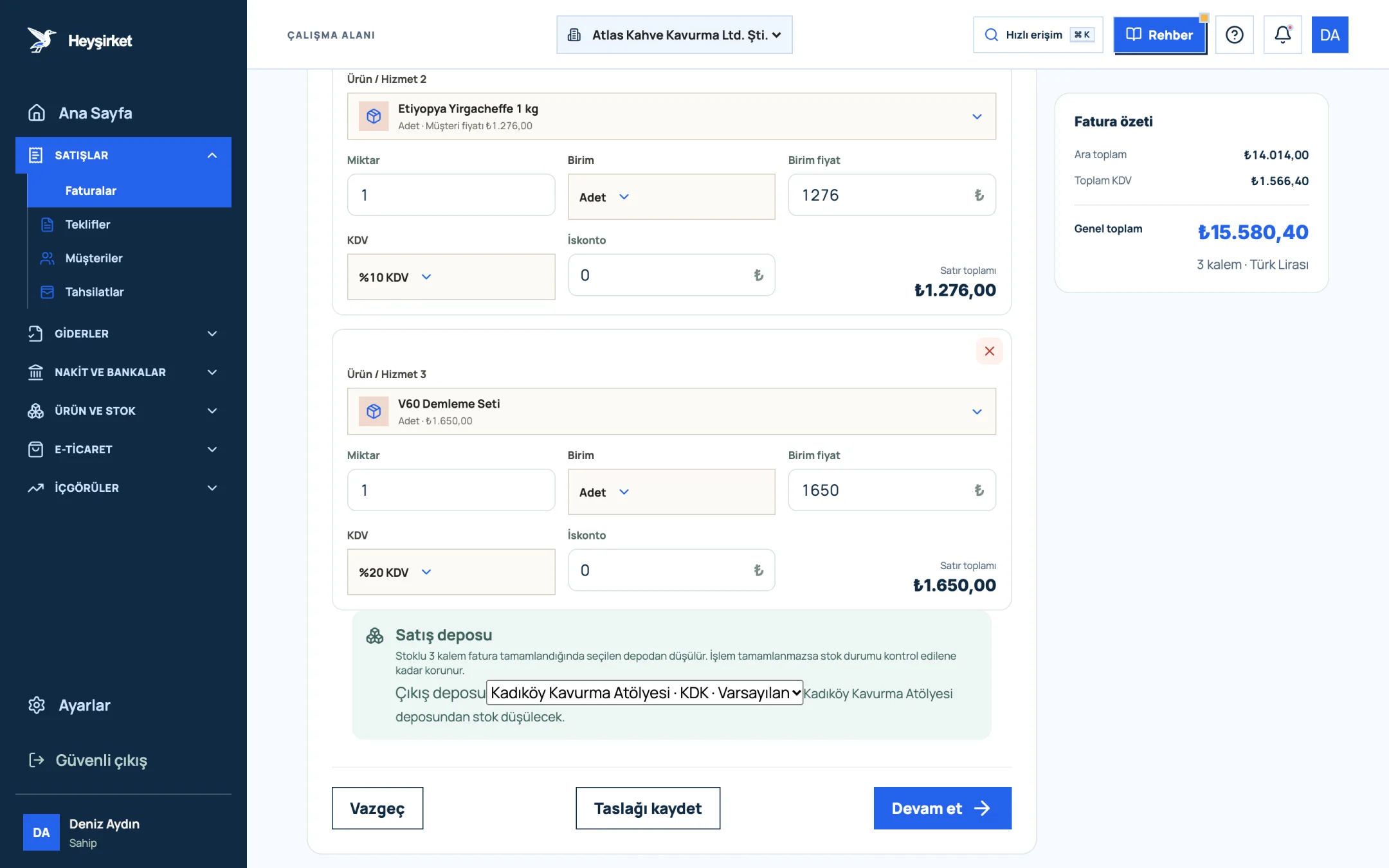
Task: Click the Devam et button
Action: pyautogui.click(x=942, y=808)
